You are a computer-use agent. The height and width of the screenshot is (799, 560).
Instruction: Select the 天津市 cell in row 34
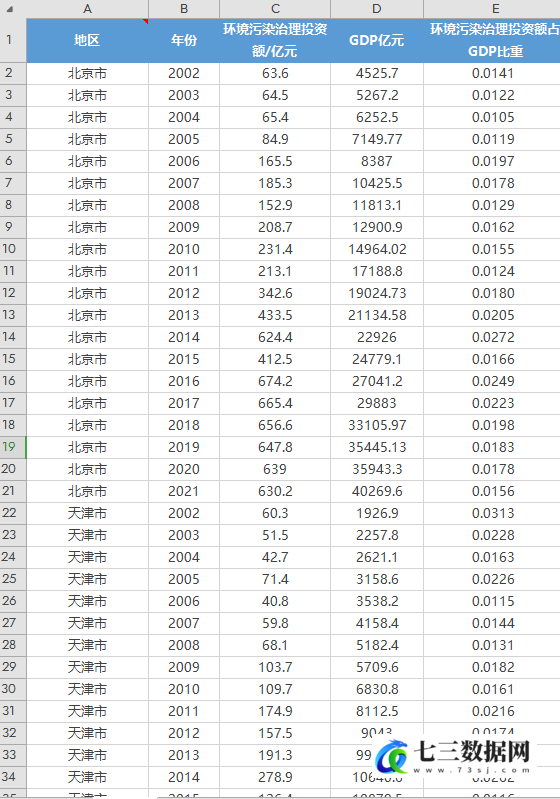click(88, 777)
